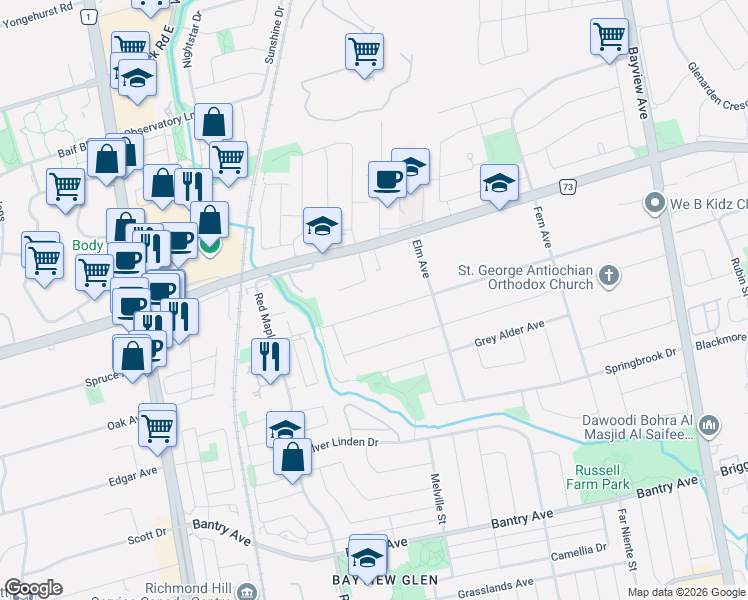Click the Sunshine Dr street label
The width and height of the screenshot is (748, 600).
[274, 35]
